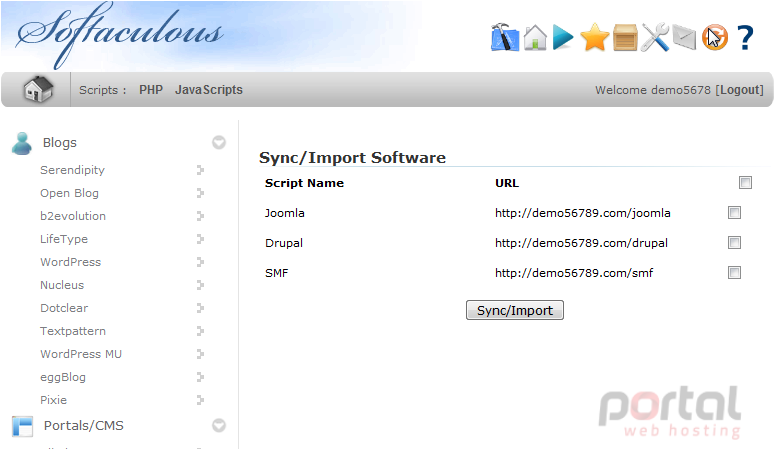Image resolution: width=776 pixels, height=450 pixels.
Task: Click the arrow icon beside b2evolution
Action: [200, 216]
